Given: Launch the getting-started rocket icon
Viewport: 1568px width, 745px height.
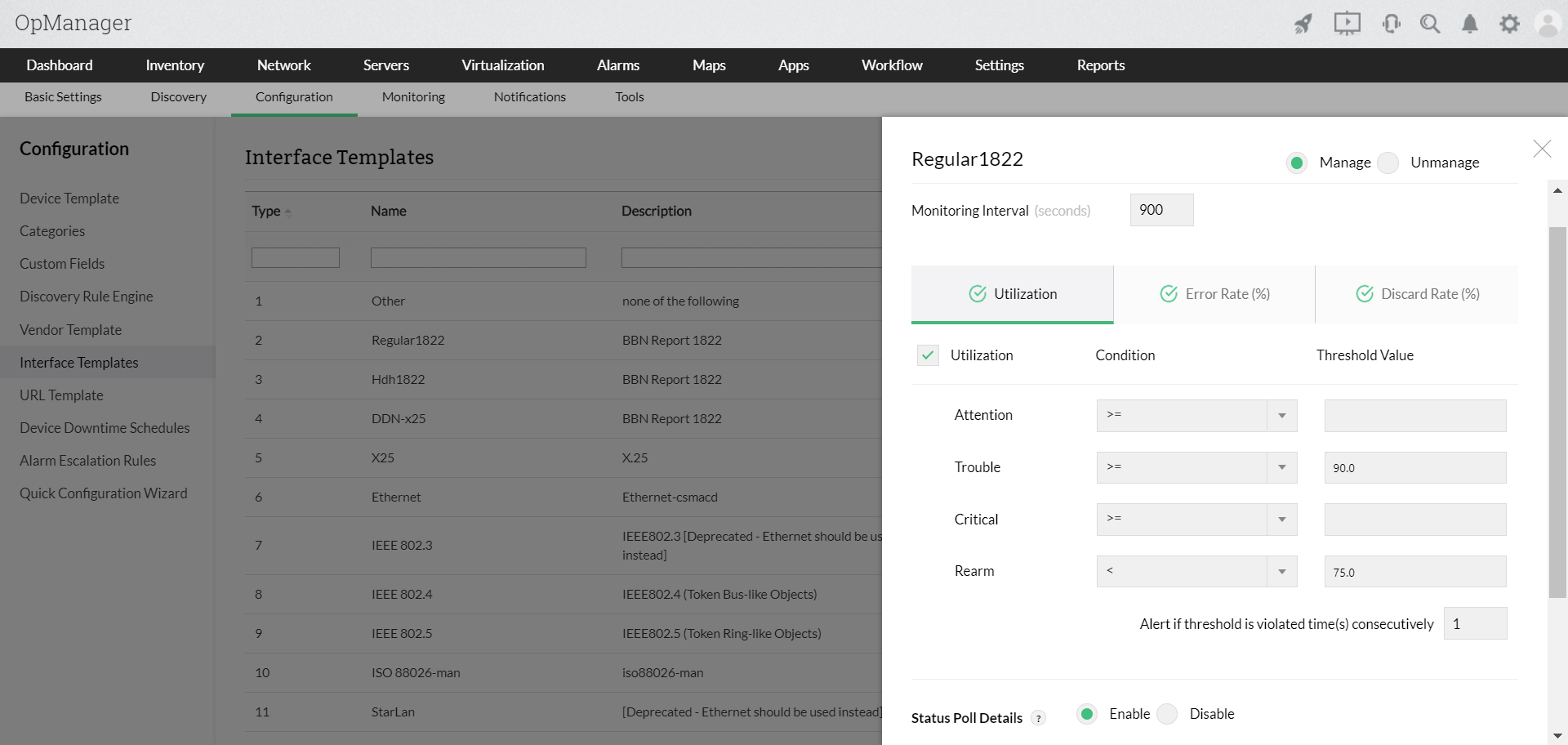Looking at the screenshot, I should pyautogui.click(x=1303, y=23).
